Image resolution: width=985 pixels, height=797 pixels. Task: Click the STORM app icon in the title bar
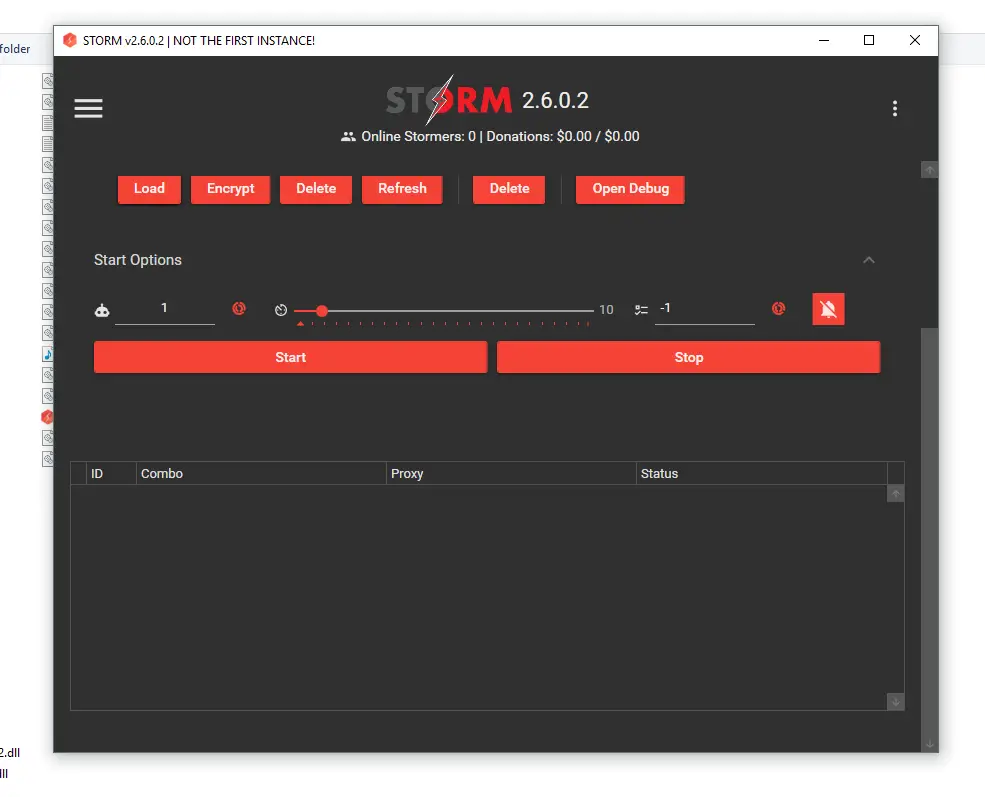click(69, 40)
